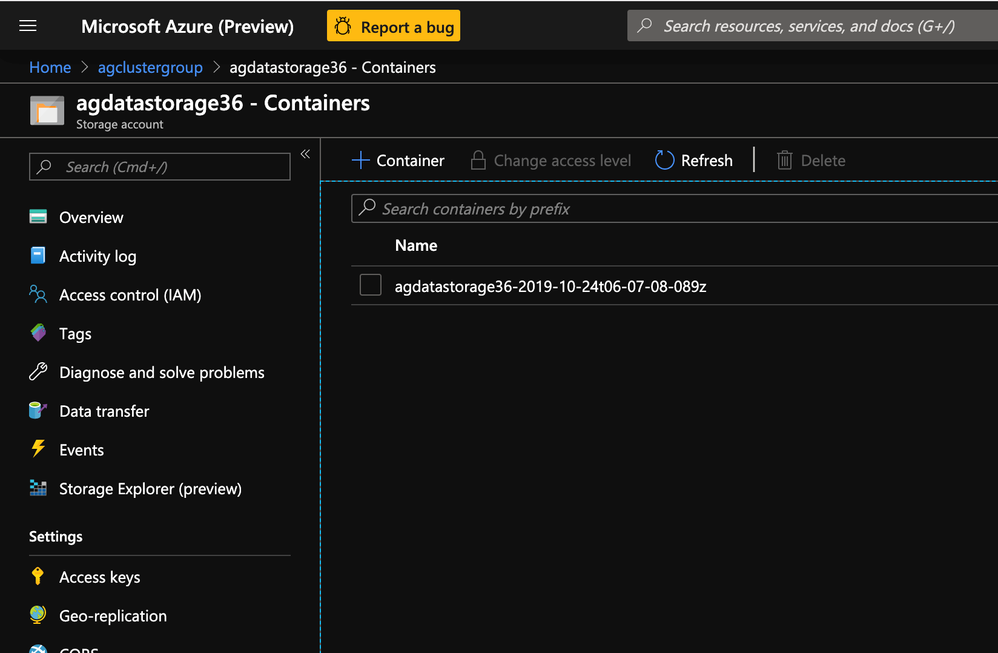This screenshot has height=653, width=998.
Task: Click the Storage Explorer (preview) icon
Action: (38, 489)
